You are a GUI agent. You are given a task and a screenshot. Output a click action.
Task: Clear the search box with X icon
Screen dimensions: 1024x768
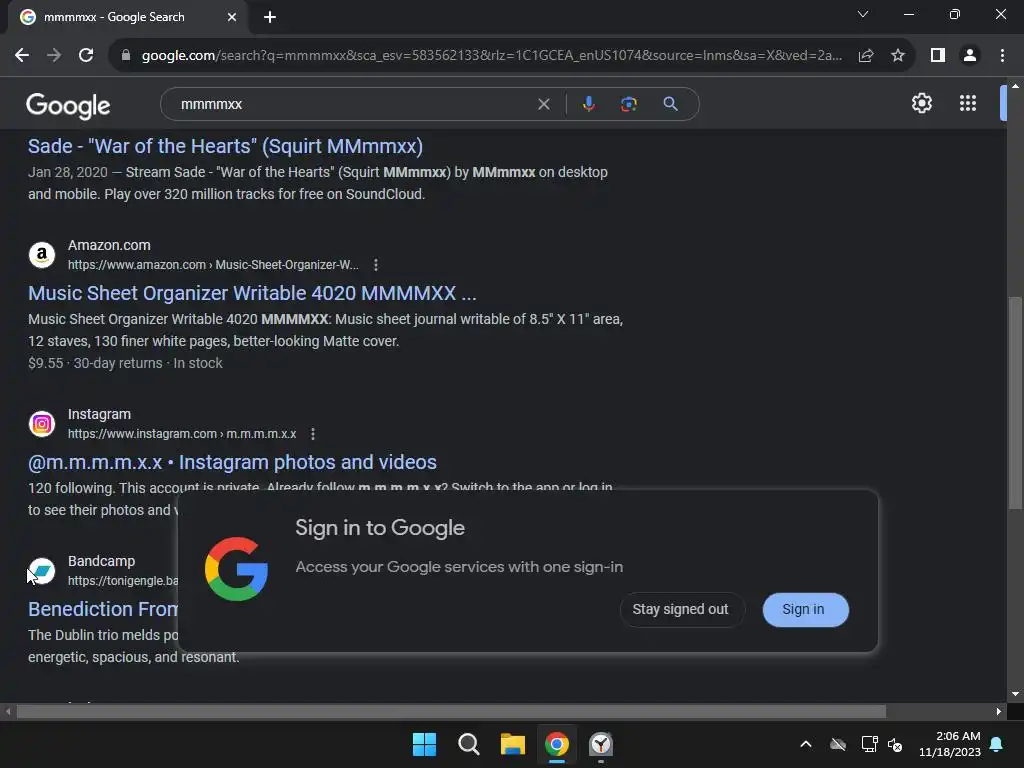coord(543,104)
